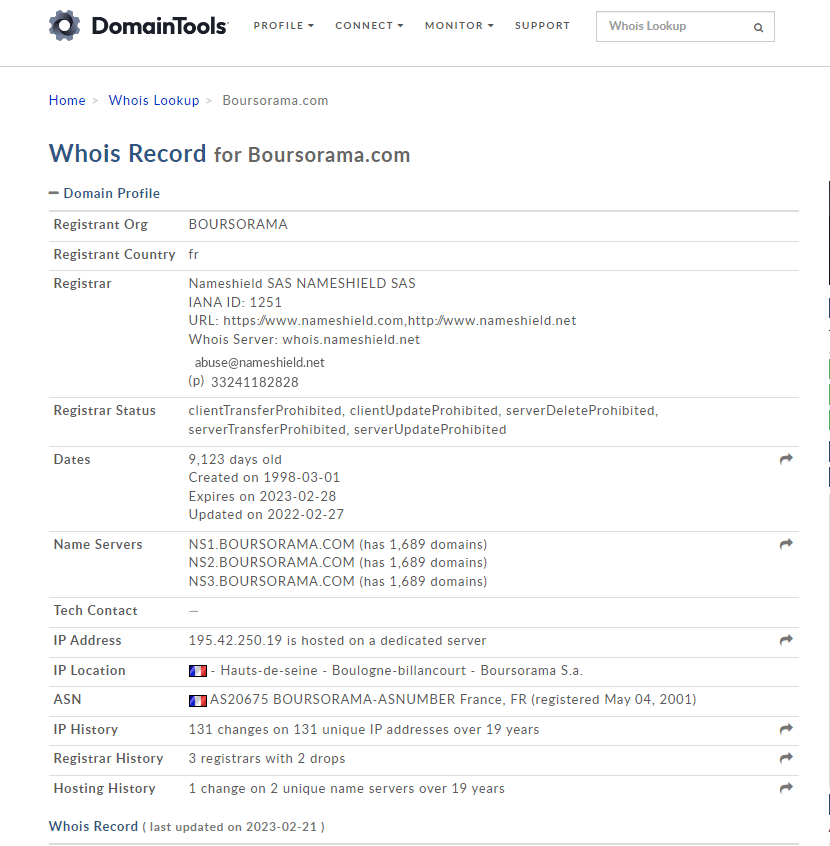The height and width of the screenshot is (846, 830).
Task: Click Expires on 2023-02-28 date
Action: 262,496
